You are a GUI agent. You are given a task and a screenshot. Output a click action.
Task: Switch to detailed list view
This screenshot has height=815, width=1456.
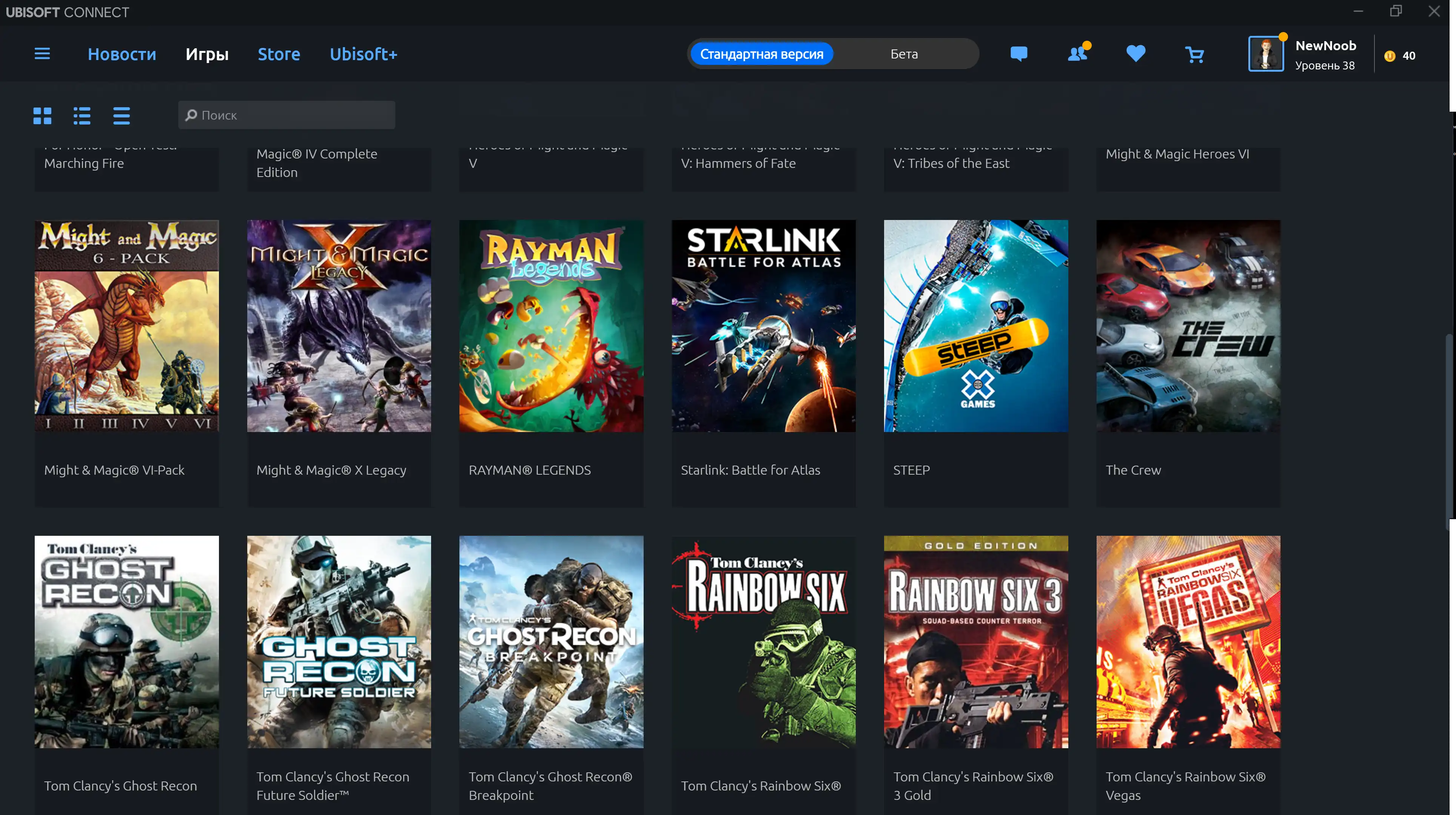coord(82,116)
